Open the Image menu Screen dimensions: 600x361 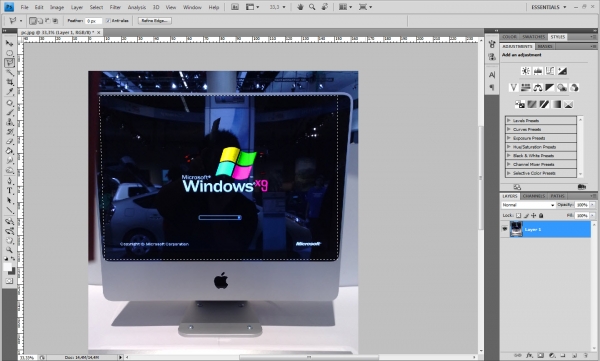57,7
